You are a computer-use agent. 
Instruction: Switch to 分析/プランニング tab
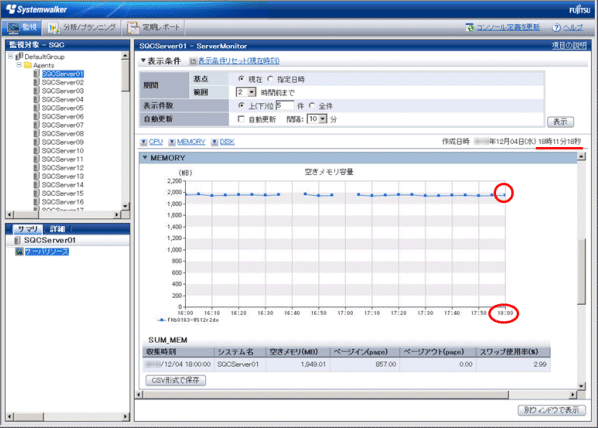click(82, 27)
